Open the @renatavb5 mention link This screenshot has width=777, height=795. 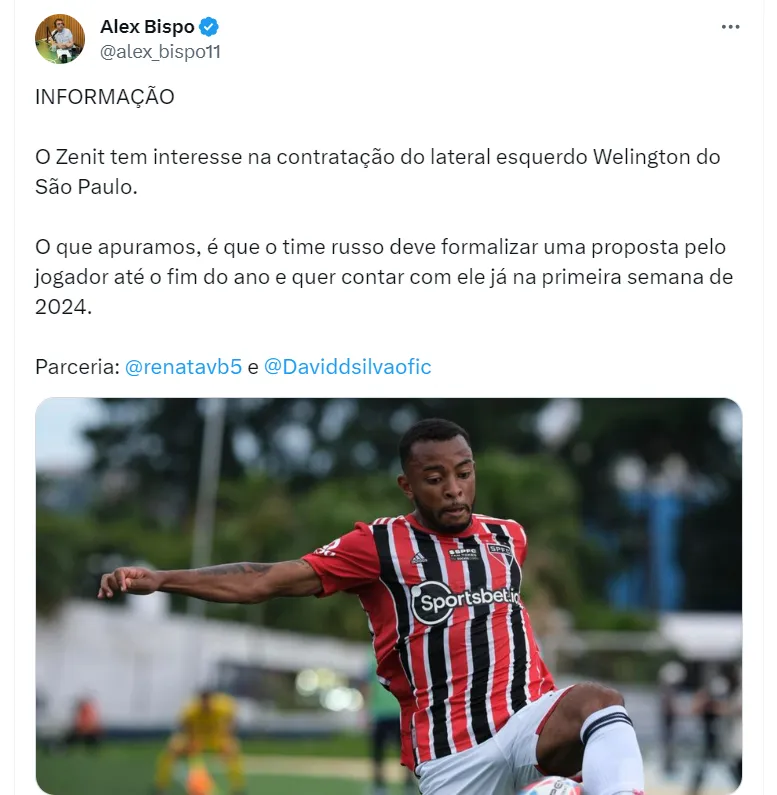183,367
